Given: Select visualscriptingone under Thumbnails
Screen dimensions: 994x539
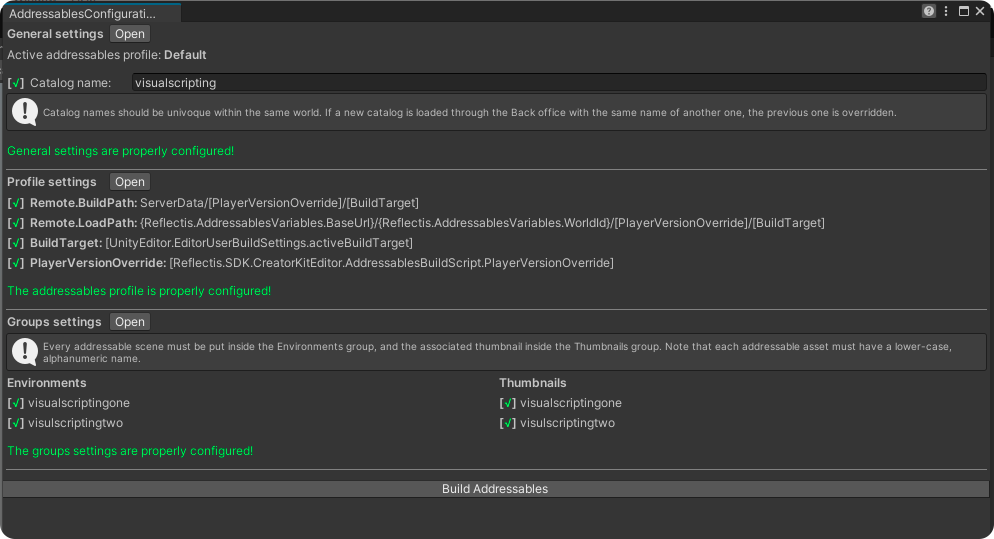Looking at the screenshot, I should [x=570, y=403].
